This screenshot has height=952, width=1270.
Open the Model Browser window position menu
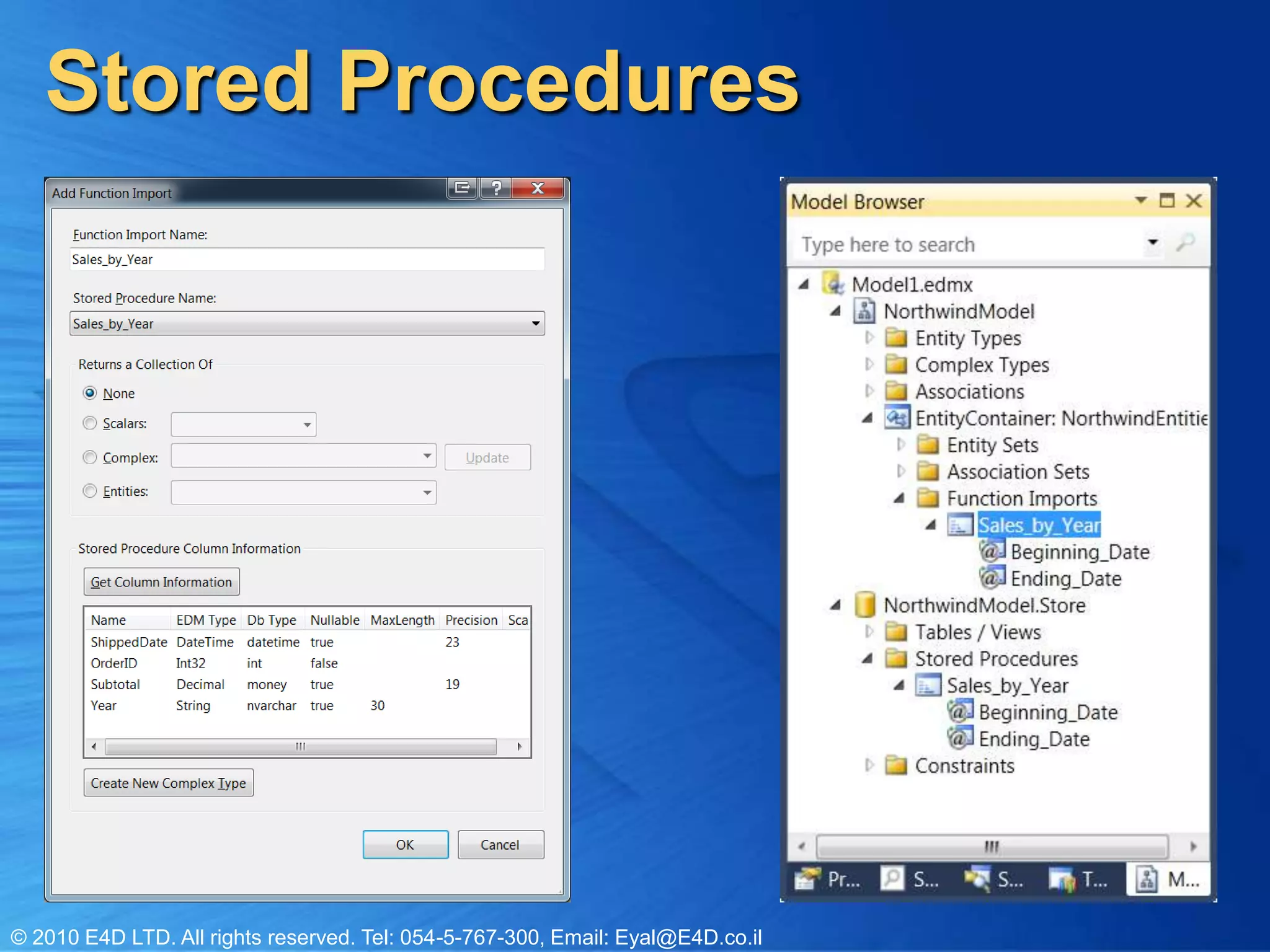click(1140, 200)
